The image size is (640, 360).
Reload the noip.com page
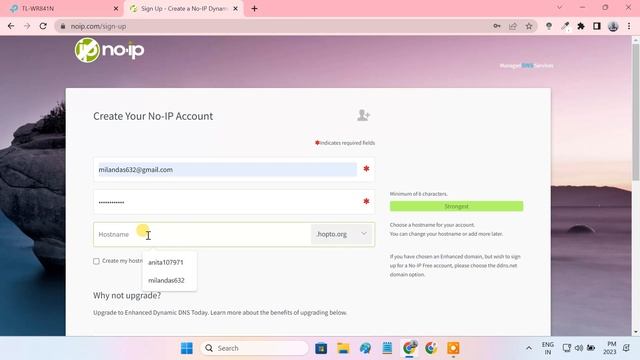click(43, 26)
